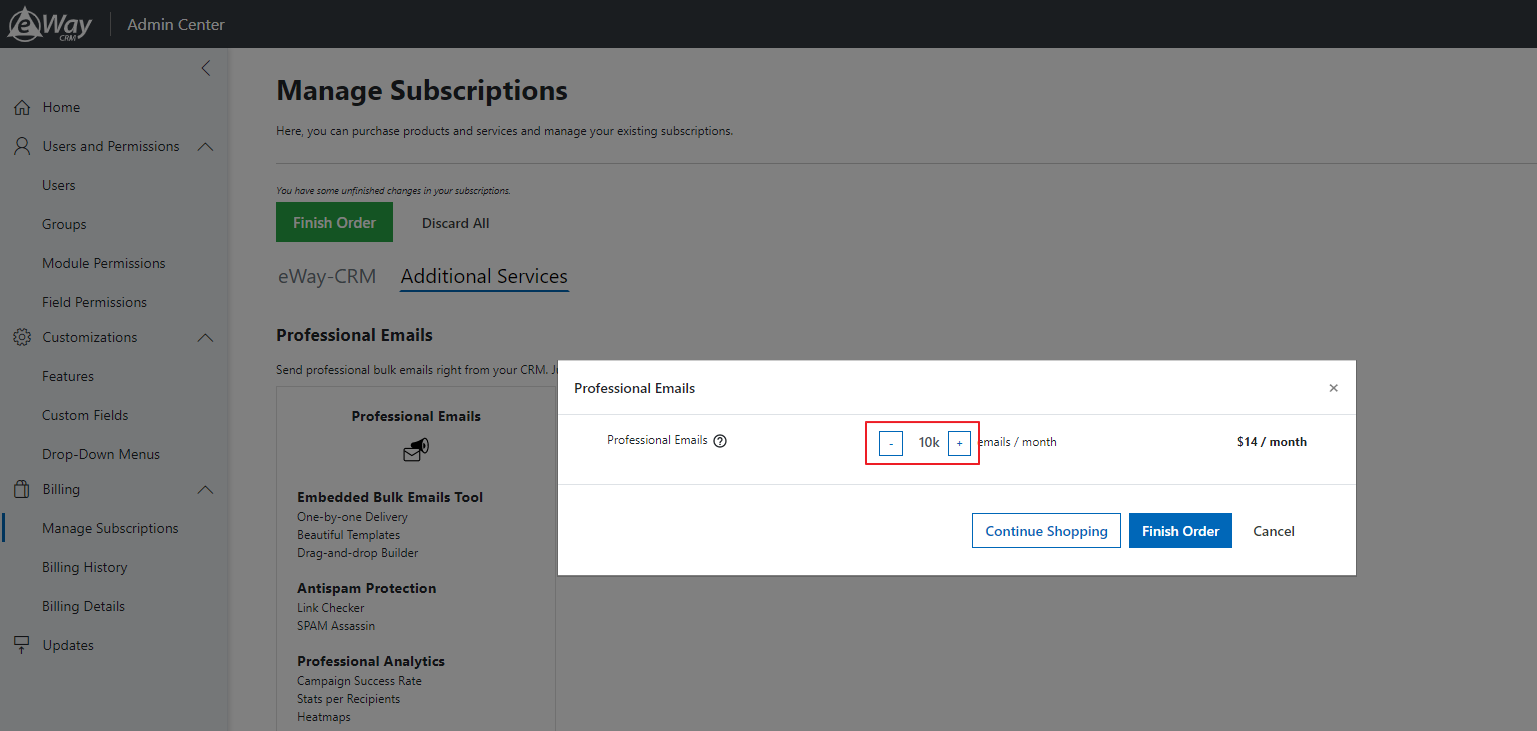
Task: Click the Customizations gear icon
Action: pyautogui.click(x=21, y=337)
